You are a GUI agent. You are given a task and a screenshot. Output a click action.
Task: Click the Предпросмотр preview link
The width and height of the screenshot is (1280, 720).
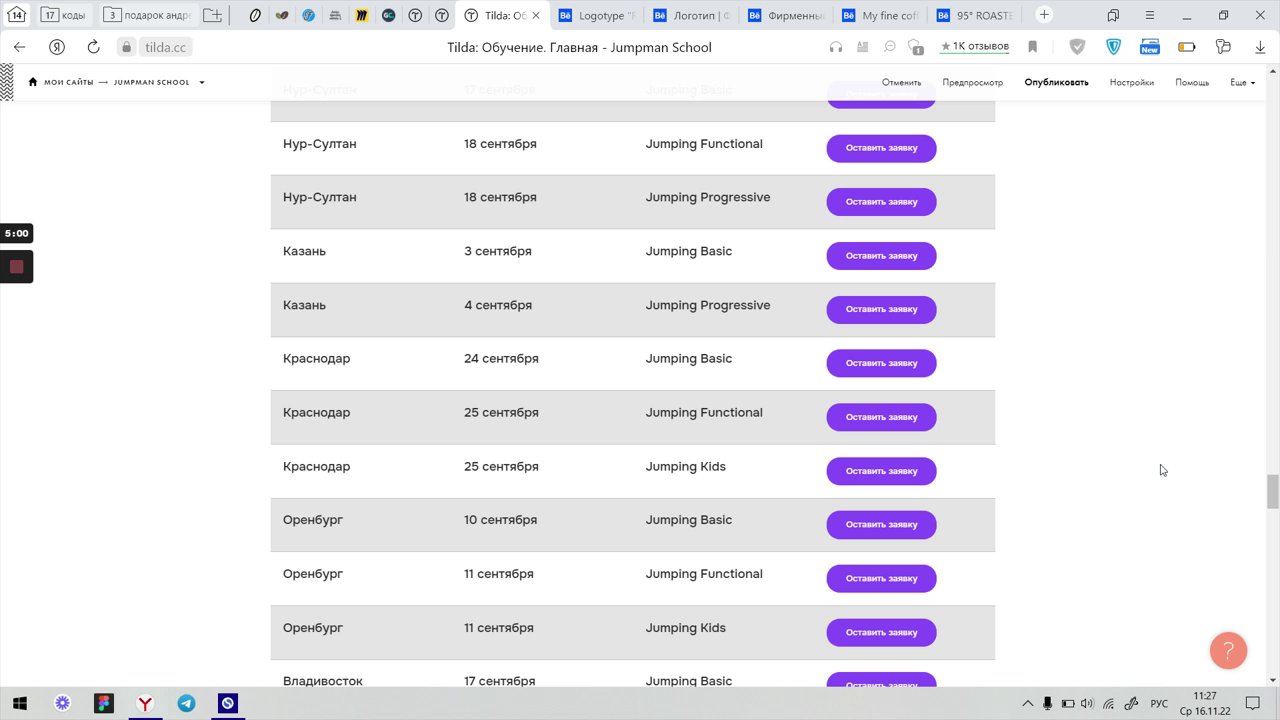972,82
